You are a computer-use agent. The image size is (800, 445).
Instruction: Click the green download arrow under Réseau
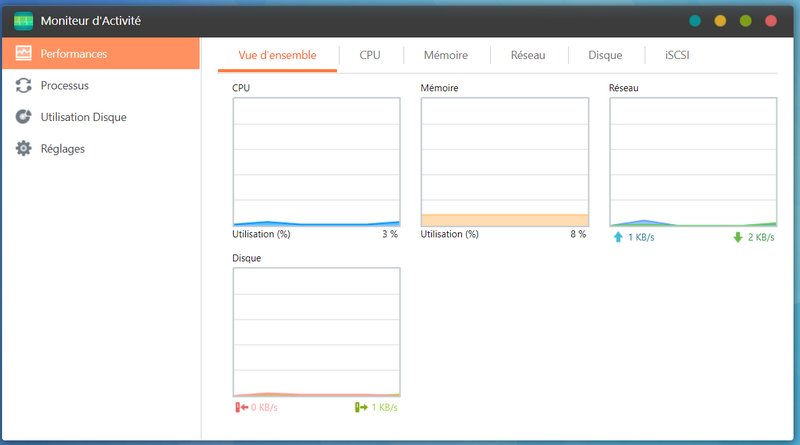pyautogui.click(x=737, y=237)
